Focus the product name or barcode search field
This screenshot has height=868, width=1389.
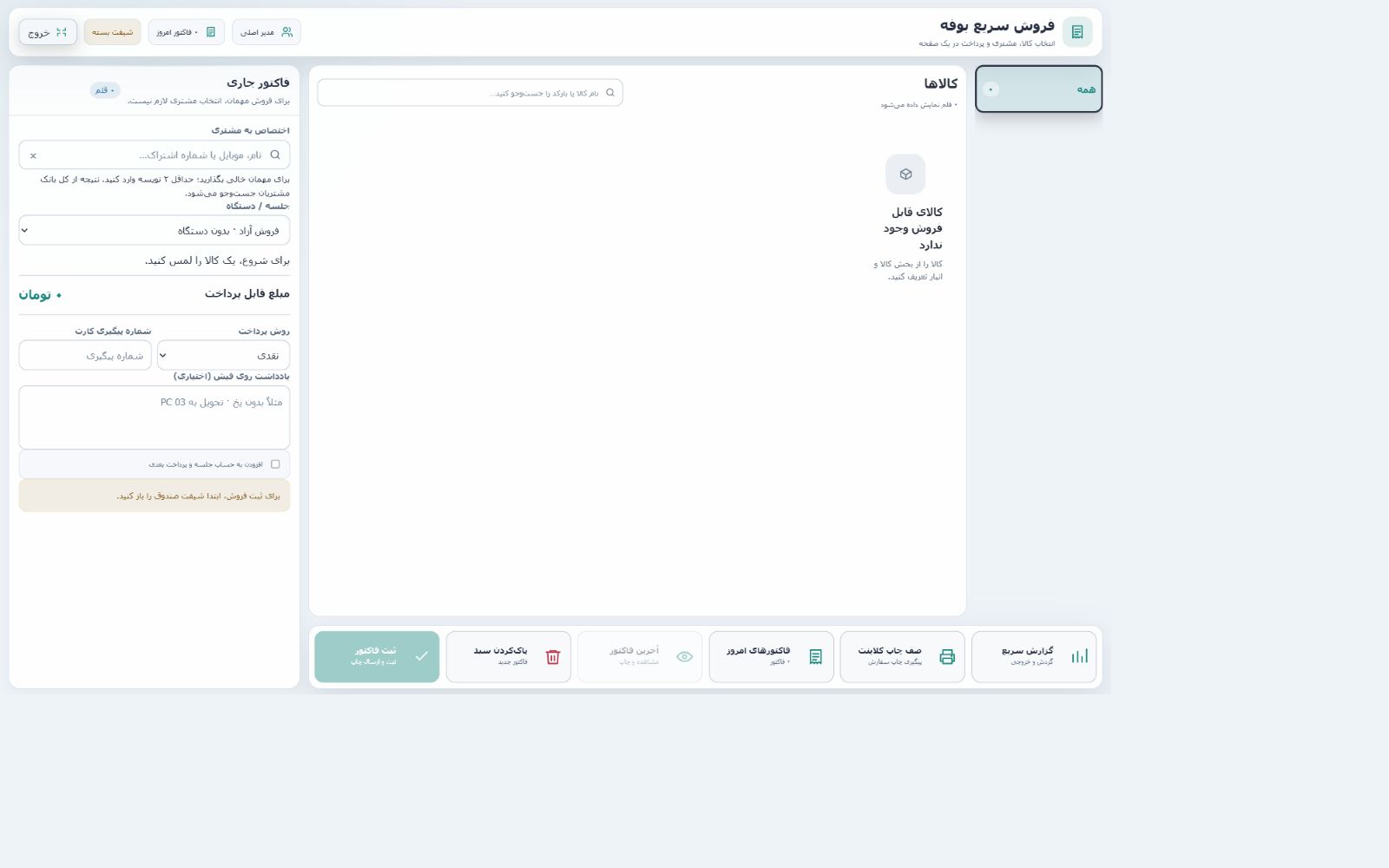click(470, 92)
